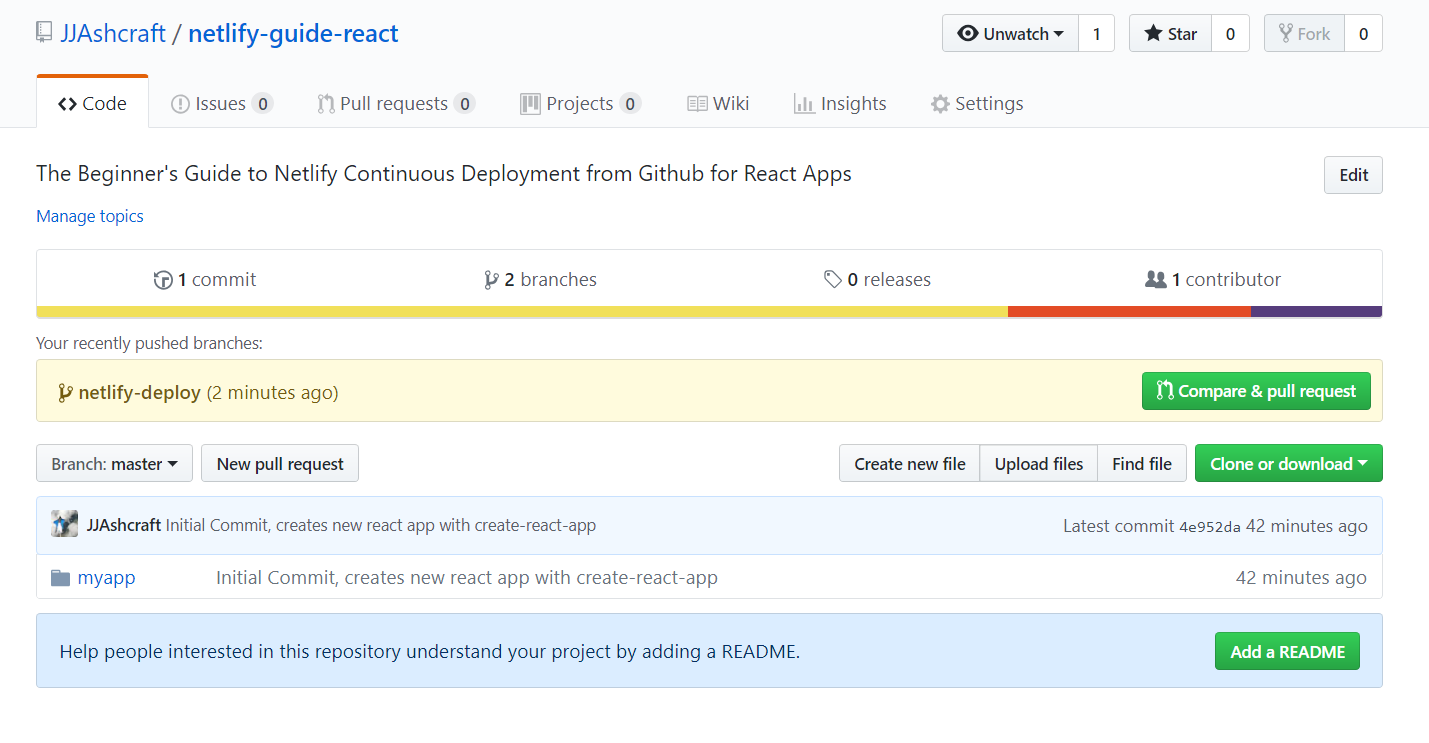Go to the Settings tab
Screen dimensions: 1429x743
pyautogui.click(x=976, y=104)
